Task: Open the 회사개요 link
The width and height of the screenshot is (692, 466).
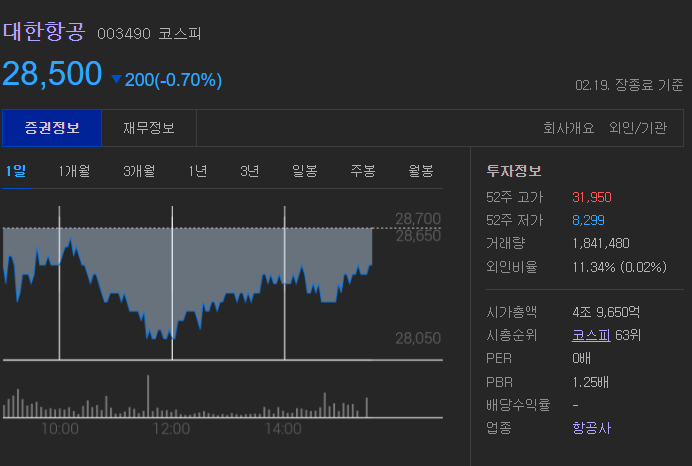Action: (x=568, y=128)
